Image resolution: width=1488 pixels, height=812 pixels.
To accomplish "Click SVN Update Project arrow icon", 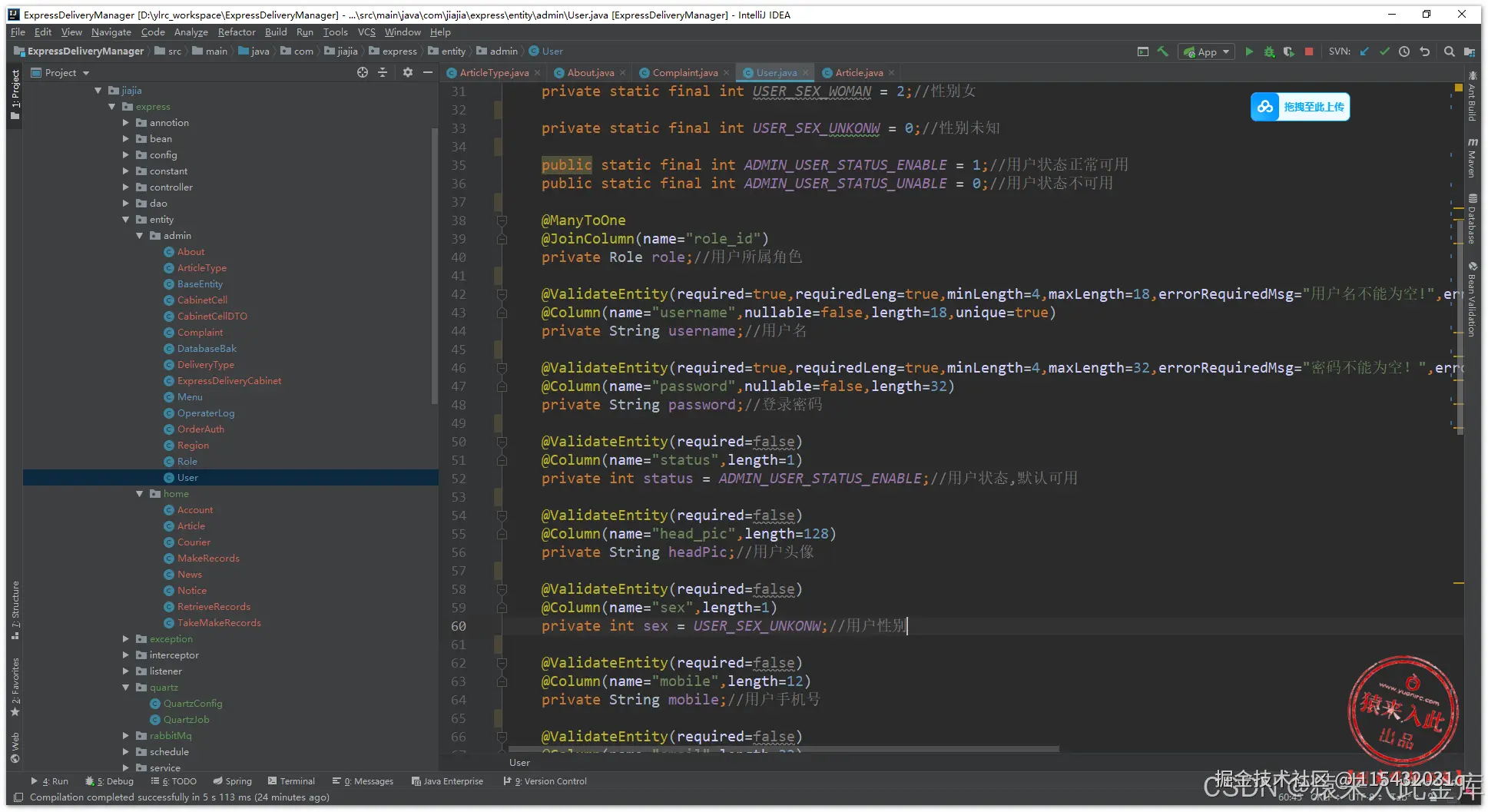I will click(x=1364, y=51).
